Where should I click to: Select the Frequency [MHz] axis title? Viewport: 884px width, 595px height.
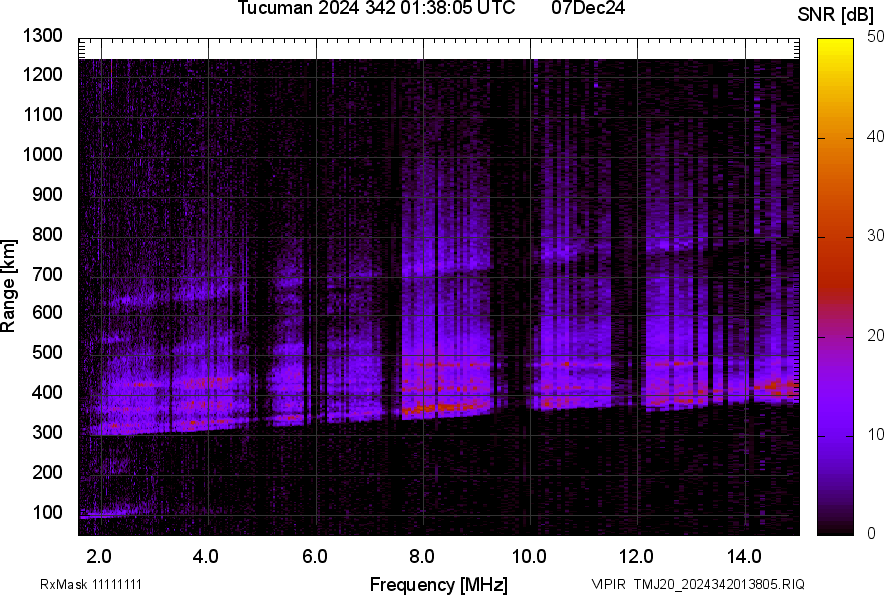pos(438,585)
